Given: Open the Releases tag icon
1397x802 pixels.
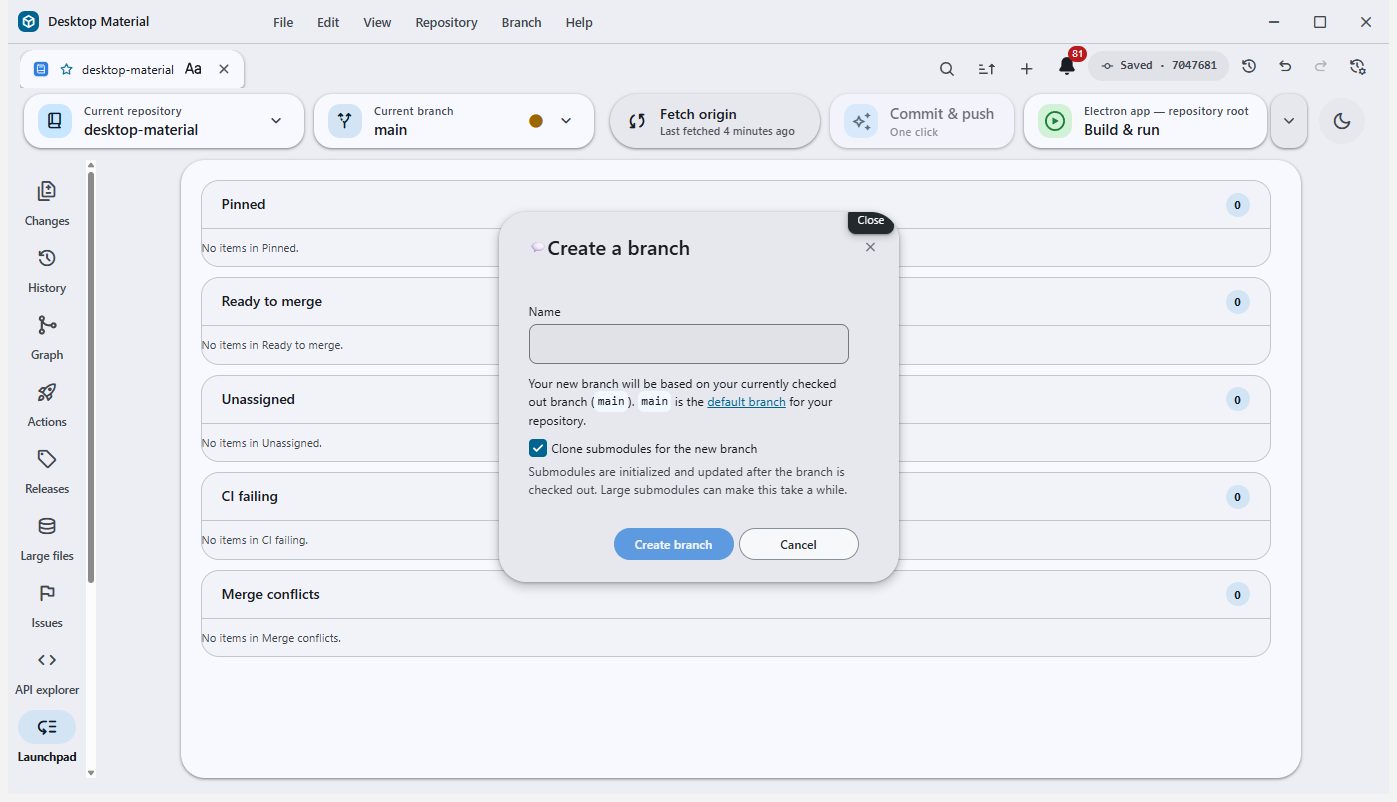Looking at the screenshot, I should [47, 459].
